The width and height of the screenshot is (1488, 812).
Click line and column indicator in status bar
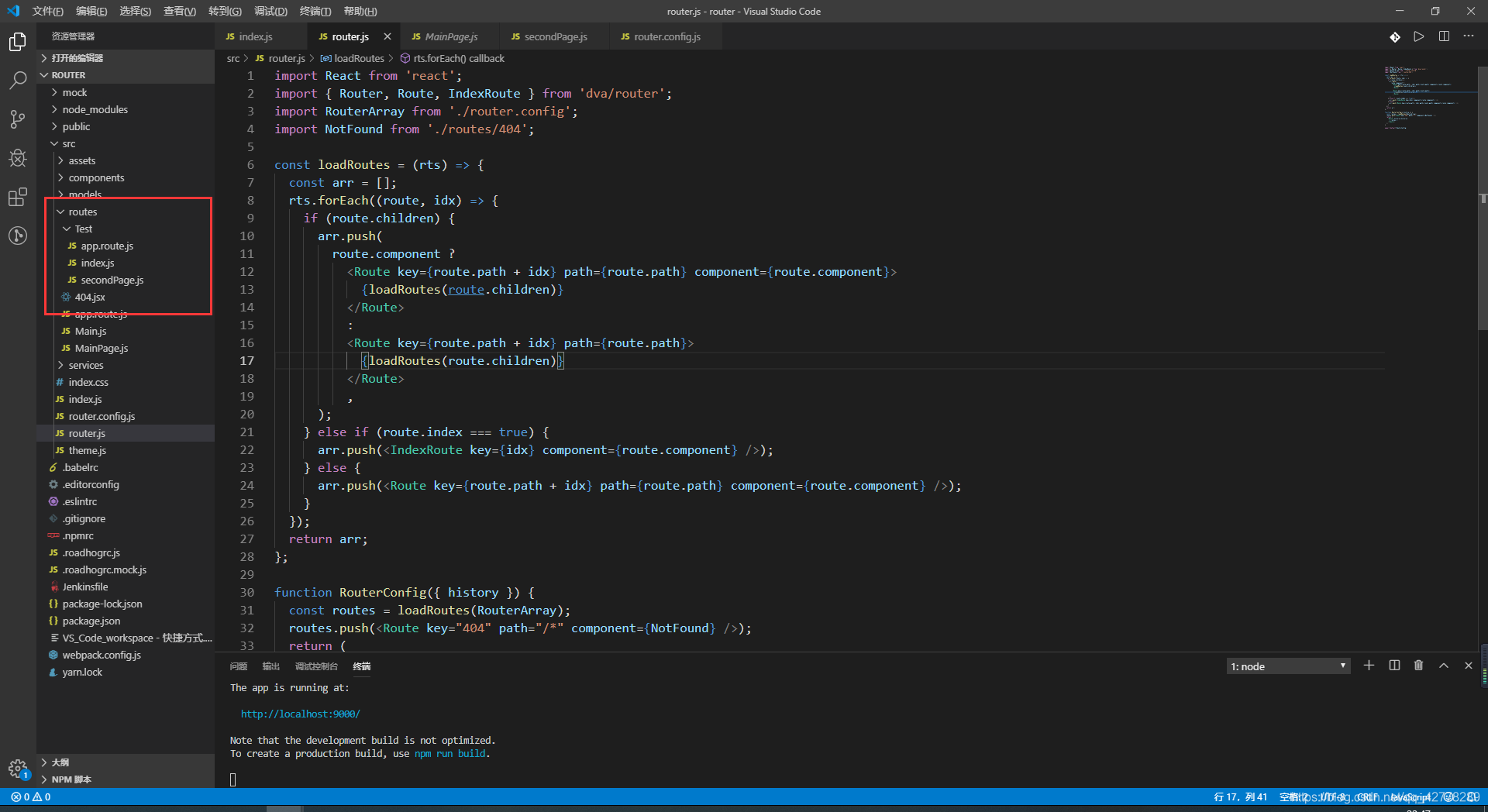point(1241,797)
